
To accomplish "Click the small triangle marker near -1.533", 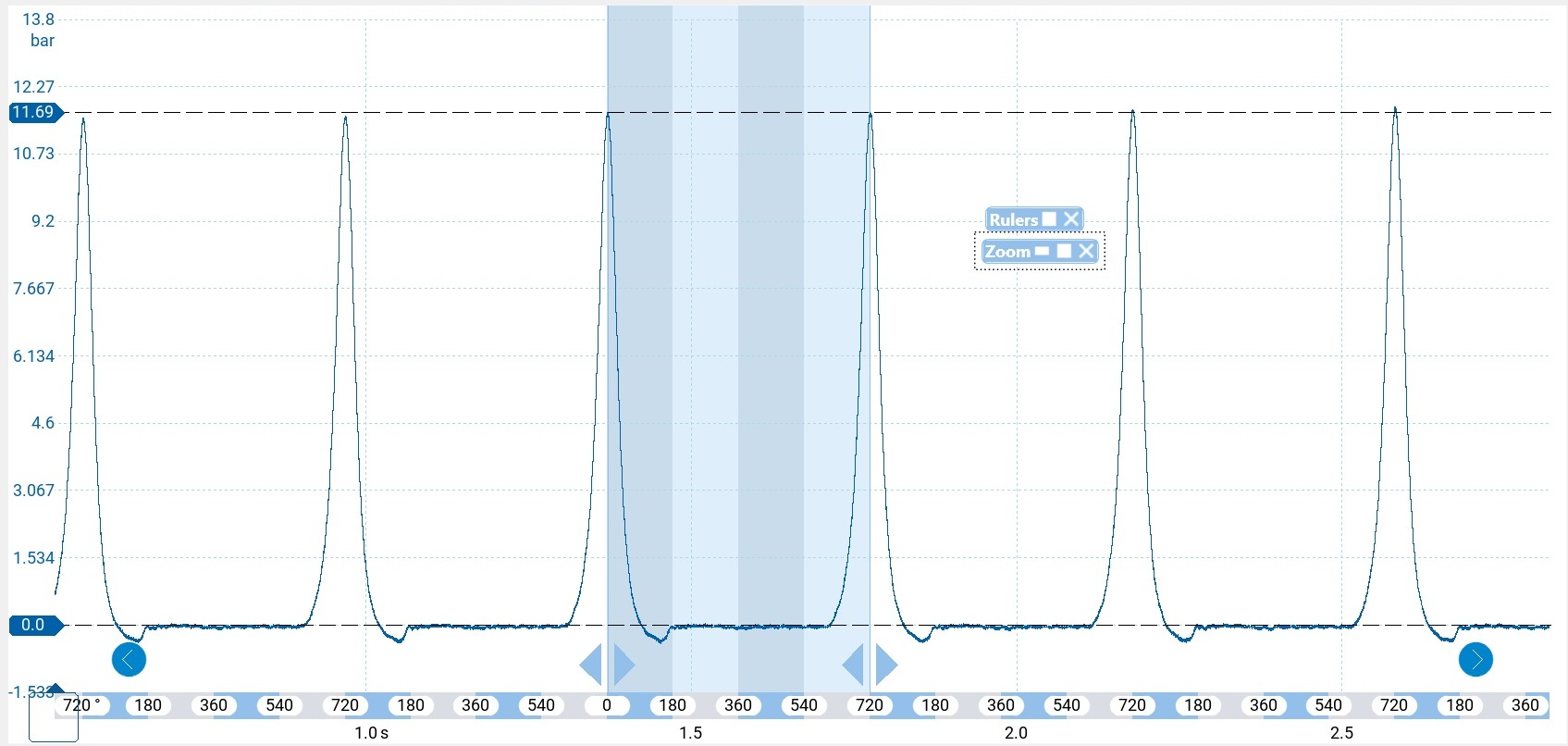I will [56, 688].
